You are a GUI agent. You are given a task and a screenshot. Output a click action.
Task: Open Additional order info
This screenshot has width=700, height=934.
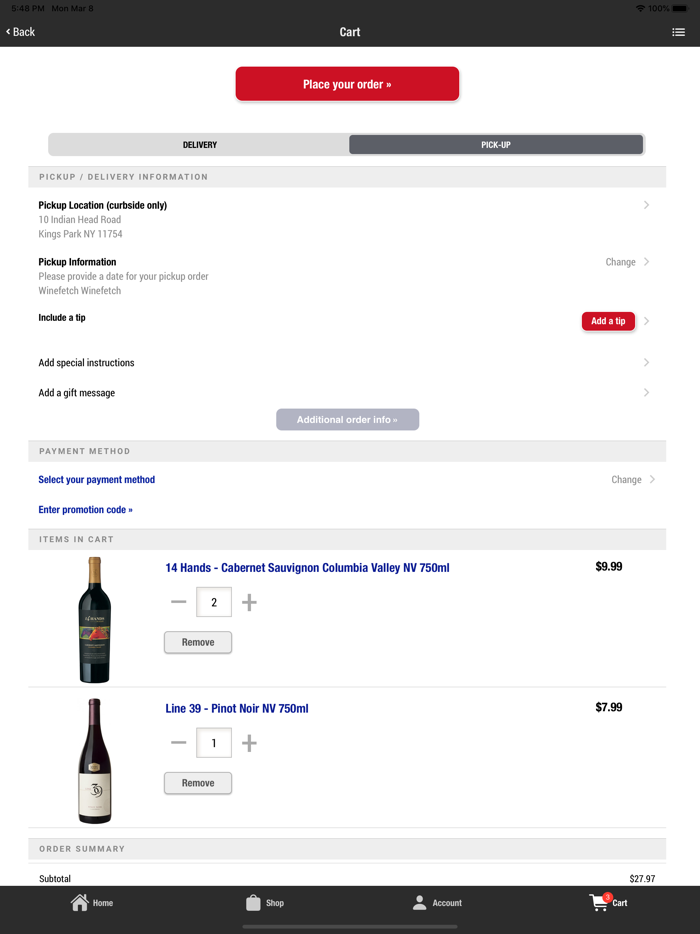pyautogui.click(x=347, y=419)
